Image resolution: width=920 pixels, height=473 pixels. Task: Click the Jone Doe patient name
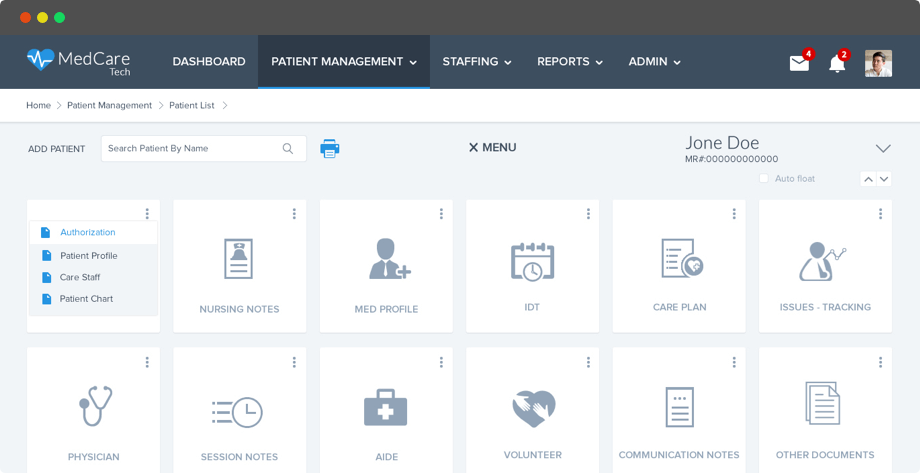pyautogui.click(x=722, y=143)
